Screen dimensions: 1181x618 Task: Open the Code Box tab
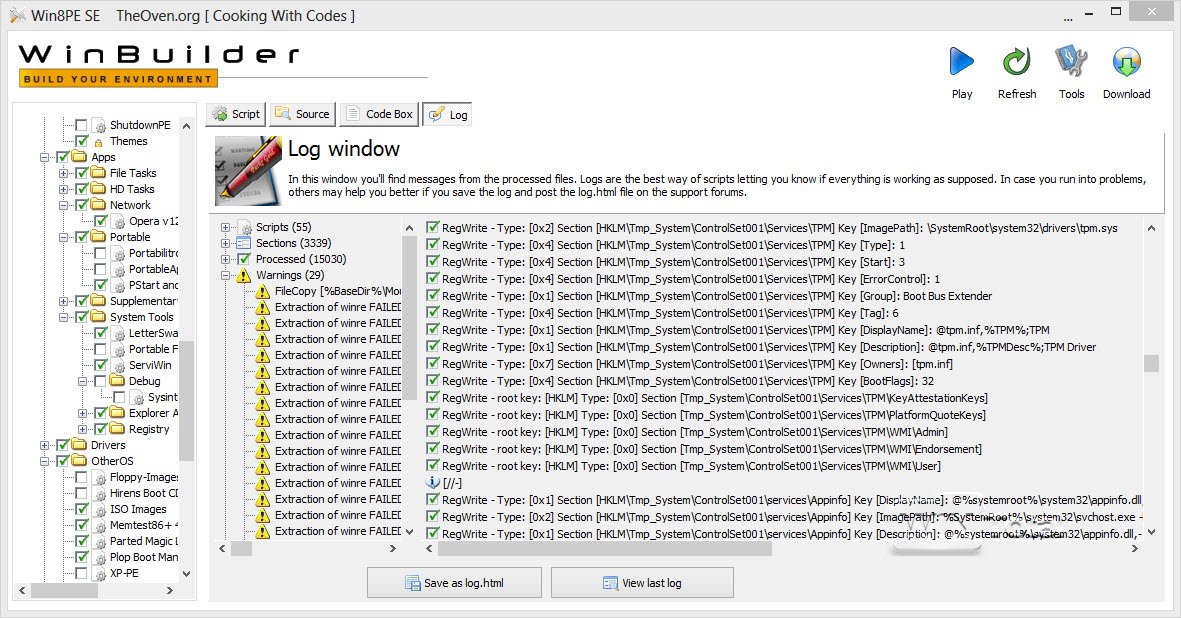pos(379,114)
